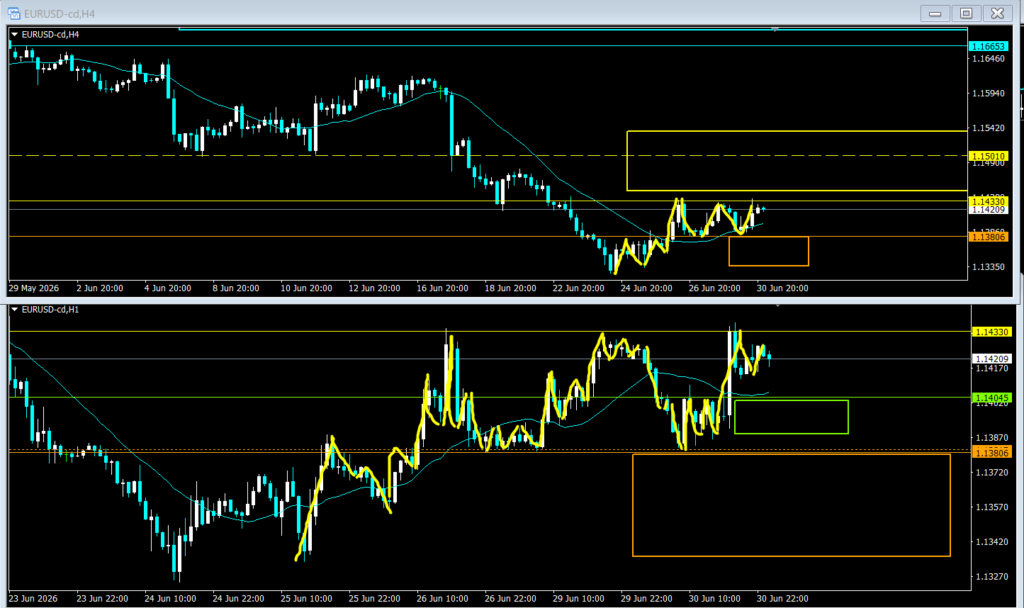Click the 24 Jun 20:00 time label
1024x608 pixels.
pos(646,288)
